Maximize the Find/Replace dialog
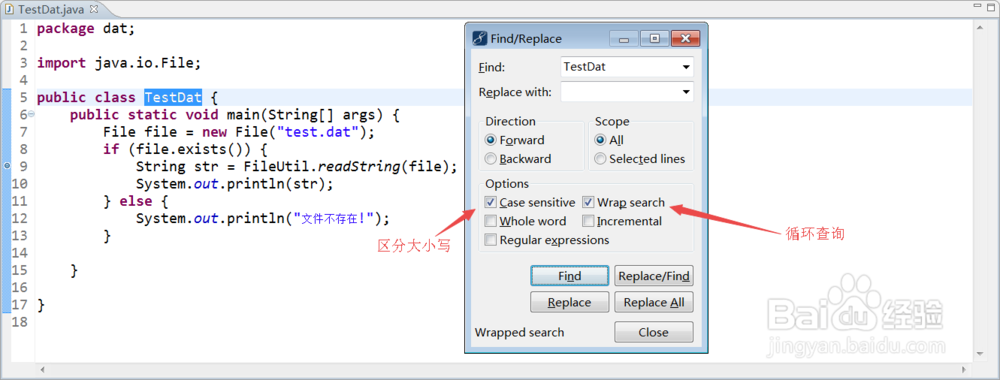This screenshot has width=1000, height=380. pyautogui.click(x=654, y=39)
